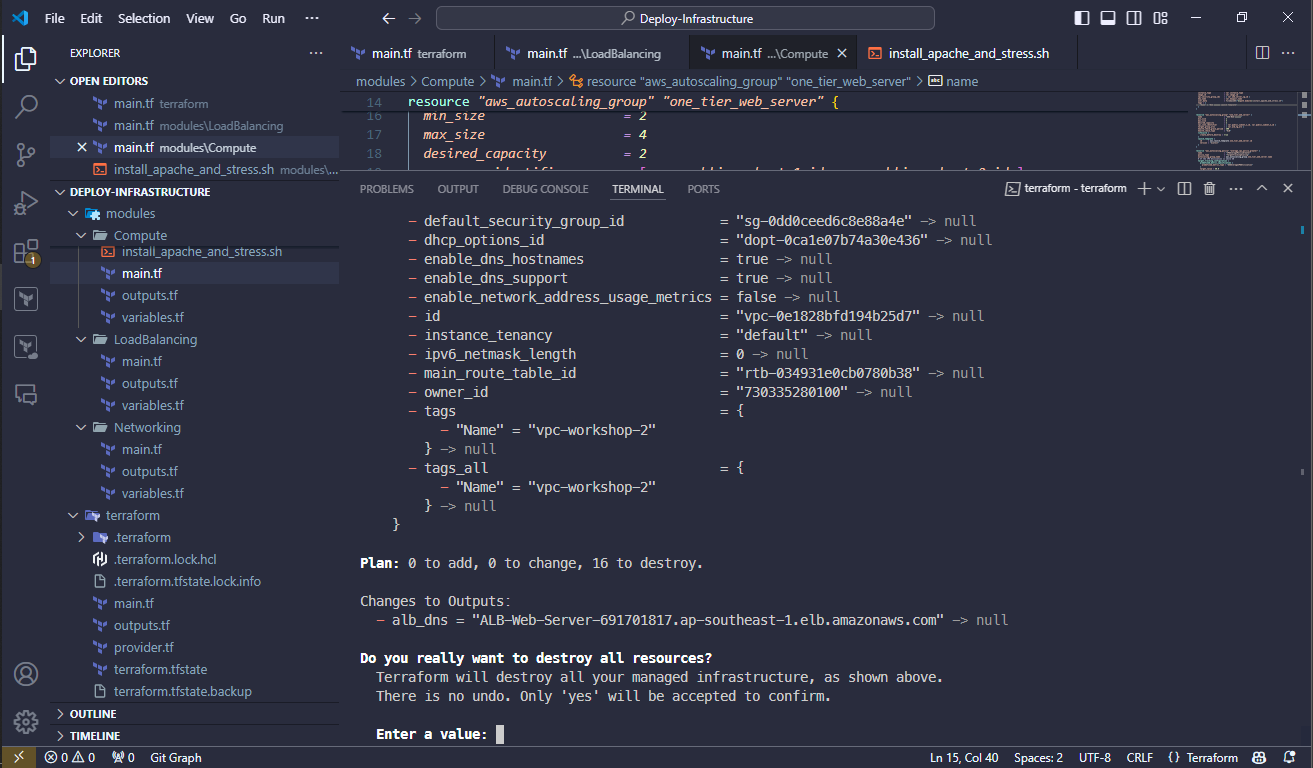Open the Accounts menu

(26, 673)
